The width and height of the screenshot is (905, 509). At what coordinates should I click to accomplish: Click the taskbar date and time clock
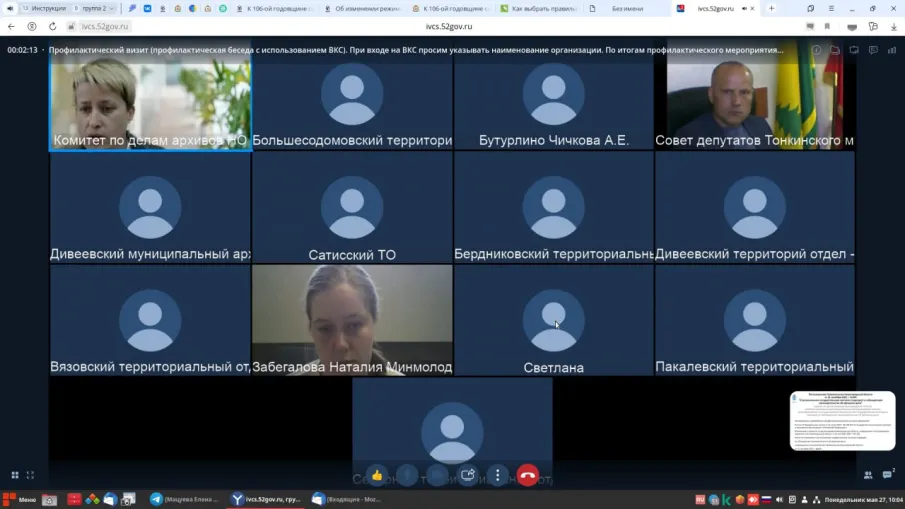point(864,500)
